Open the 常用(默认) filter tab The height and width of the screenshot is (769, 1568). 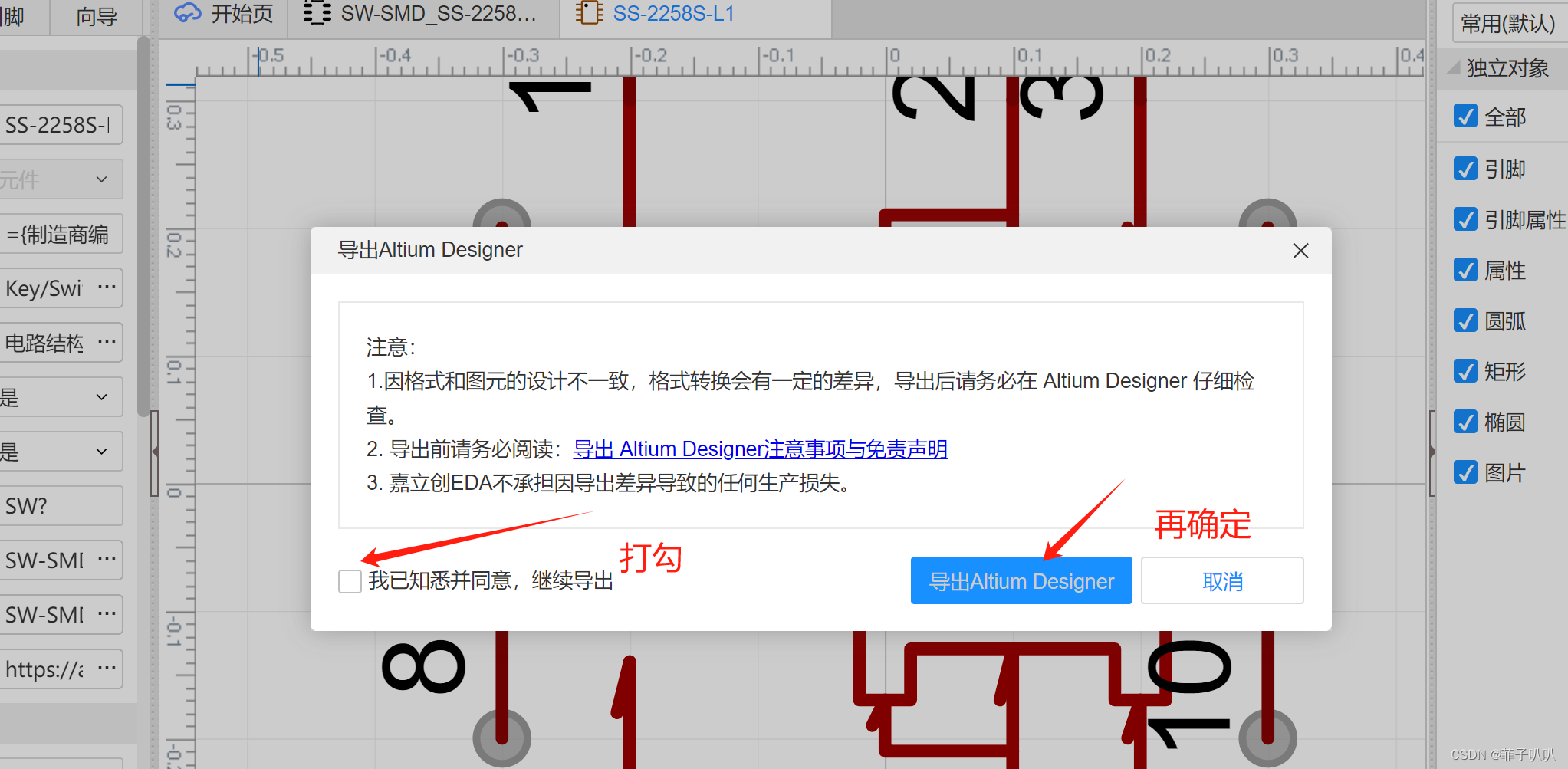pyautogui.click(x=1508, y=24)
